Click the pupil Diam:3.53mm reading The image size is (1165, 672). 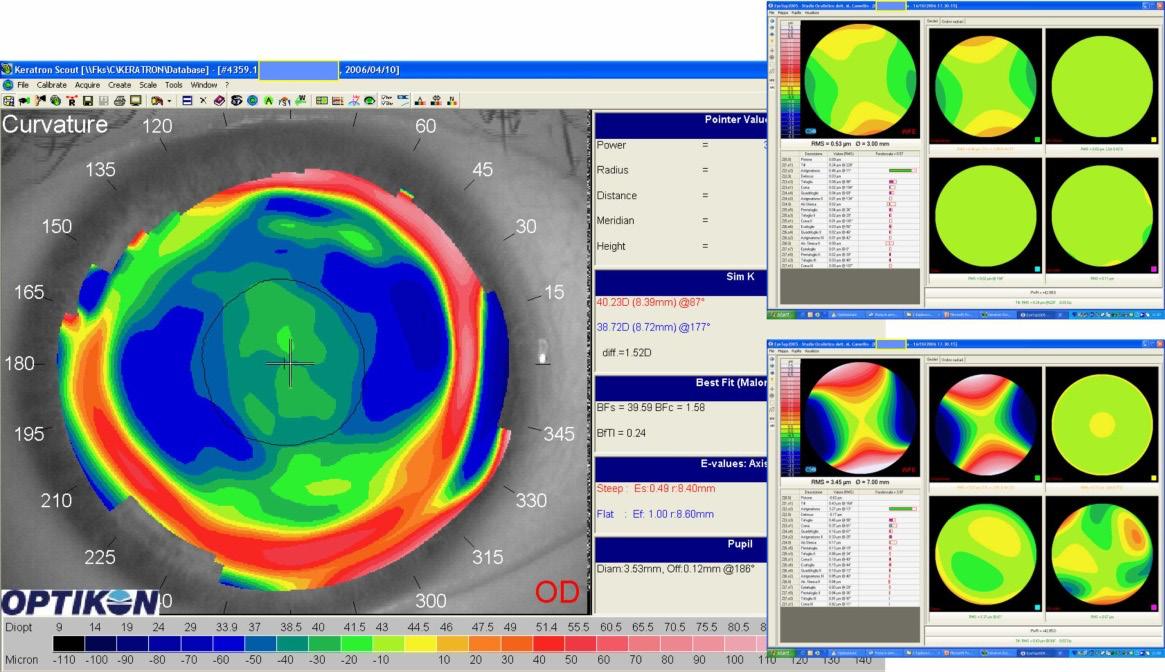pos(675,569)
